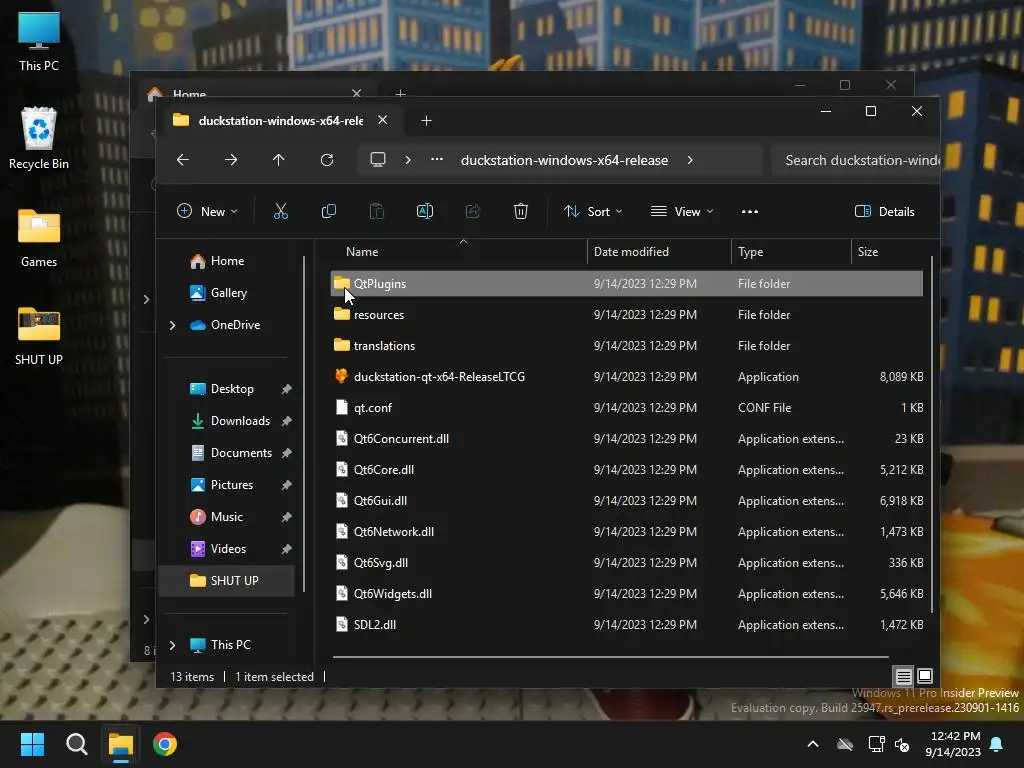Sort by the Name column header

click(x=362, y=252)
